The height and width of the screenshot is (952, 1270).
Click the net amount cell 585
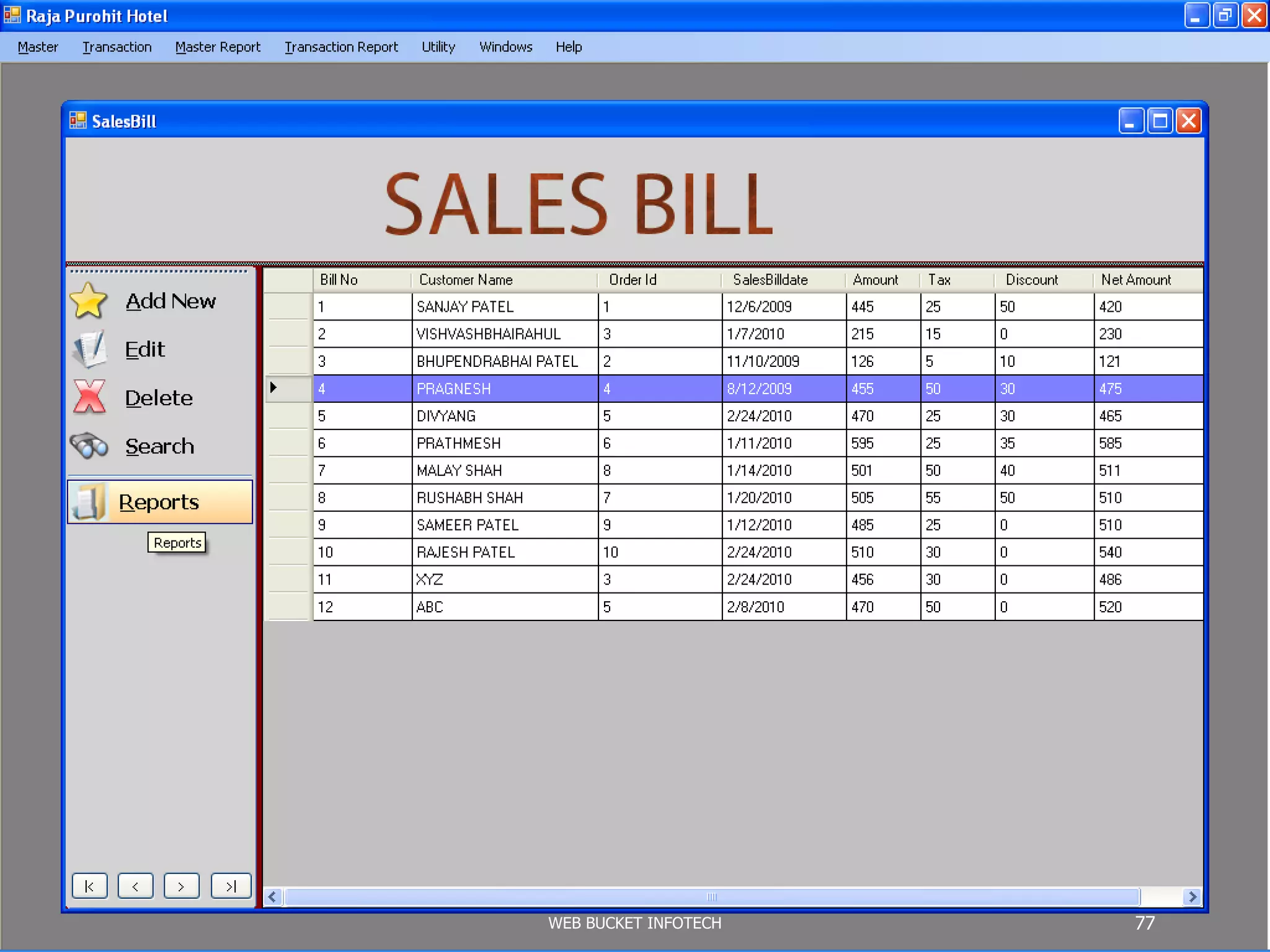click(x=1148, y=443)
